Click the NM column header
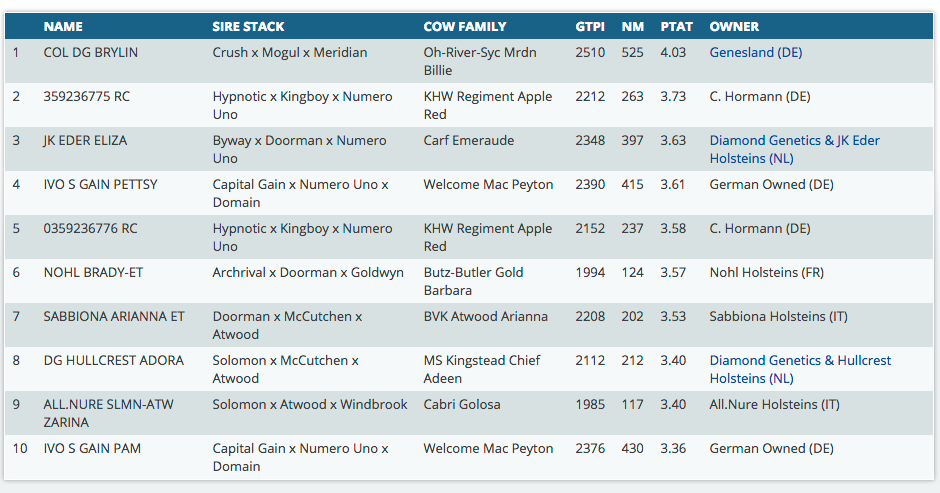This screenshot has height=493, width=940. pyautogui.click(x=632, y=26)
